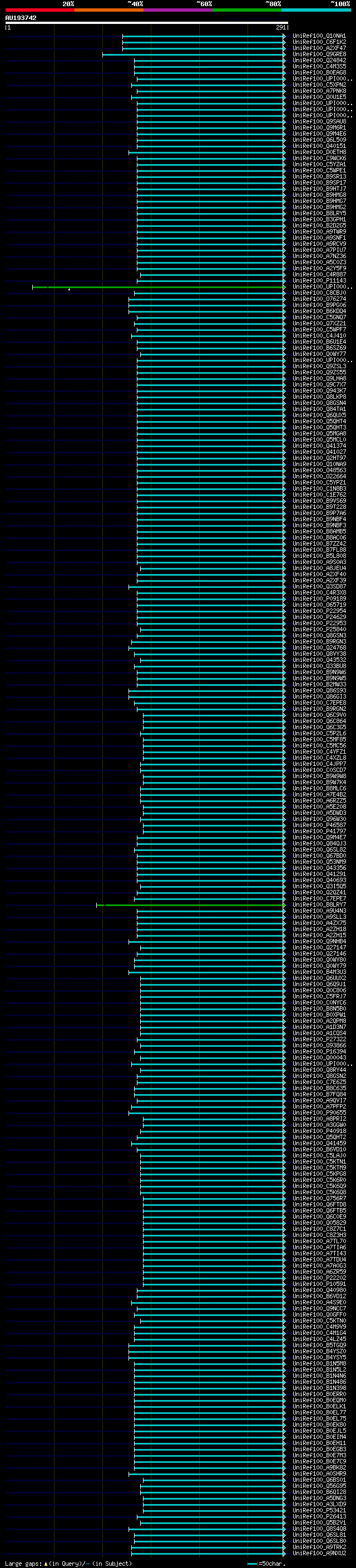Select the UniRef100_B0ERR0 label
The height and width of the screenshot is (1568, 356).
coord(319,1394)
